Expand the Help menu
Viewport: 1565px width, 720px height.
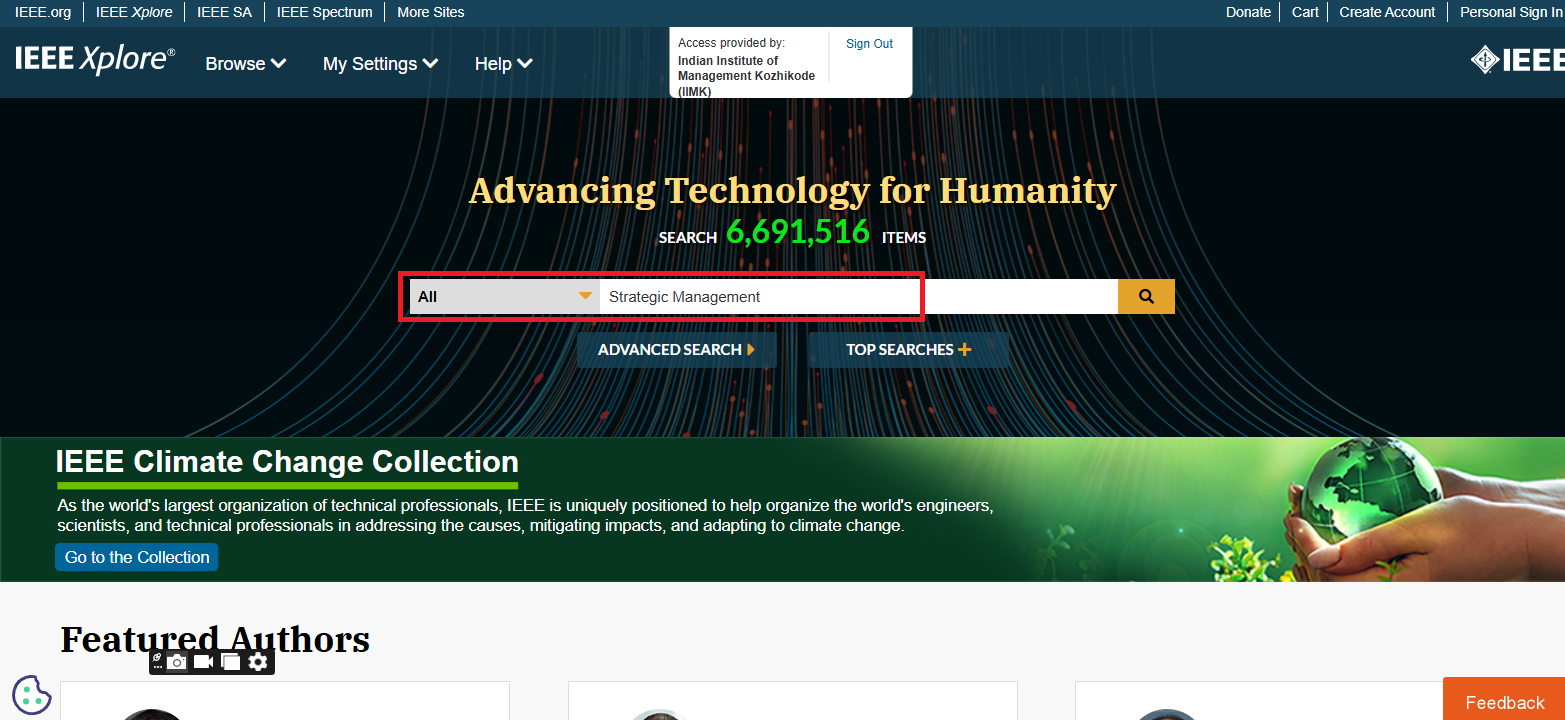point(503,64)
